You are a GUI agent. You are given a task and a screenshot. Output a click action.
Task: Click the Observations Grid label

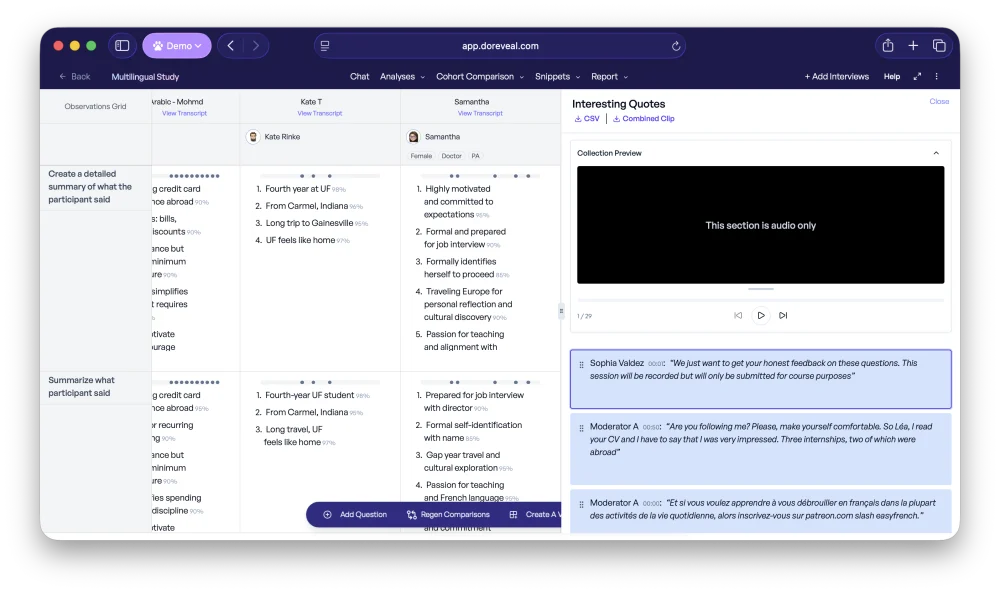(95, 106)
